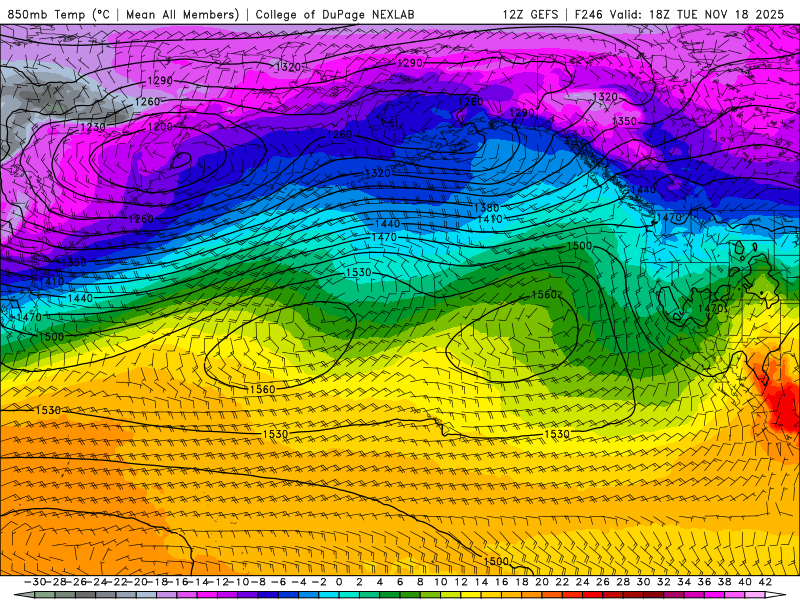Click the '12Z GEFS' model run label
Image resolution: width=800 pixels, height=600 pixels.
tap(530, 14)
